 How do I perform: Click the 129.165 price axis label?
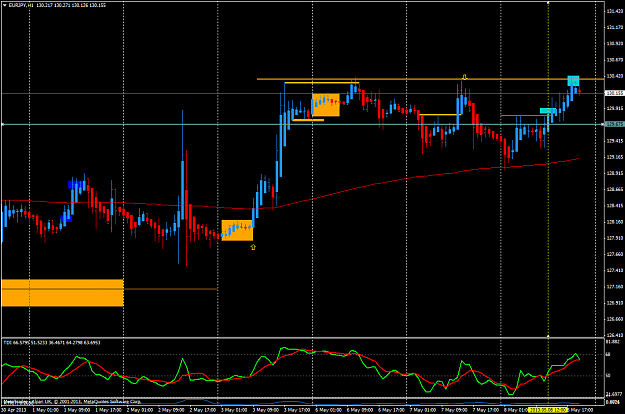coord(615,157)
